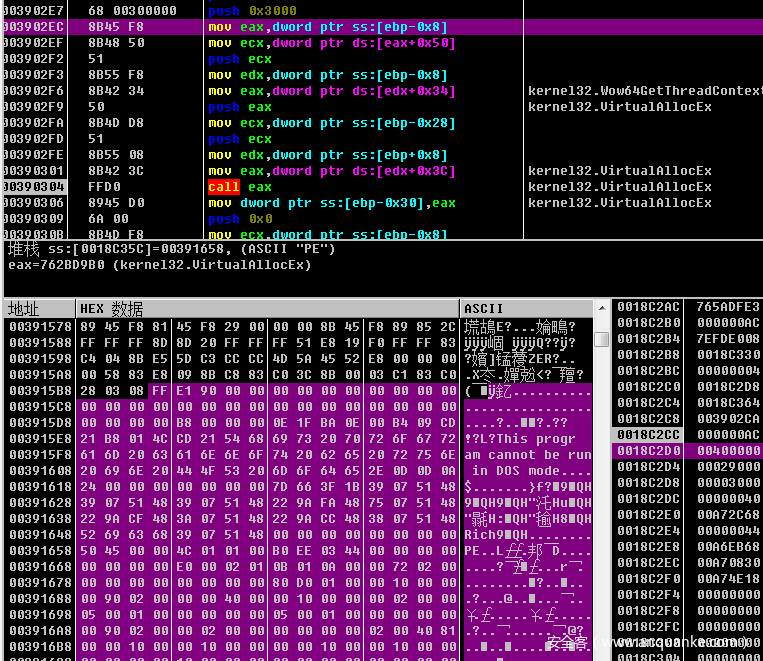Select the instruction at address 00390306

pos(331,203)
